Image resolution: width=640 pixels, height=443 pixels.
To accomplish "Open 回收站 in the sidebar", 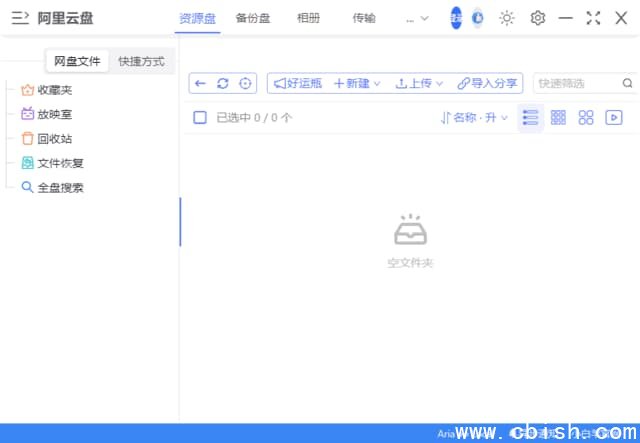I will click(x=47, y=139).
